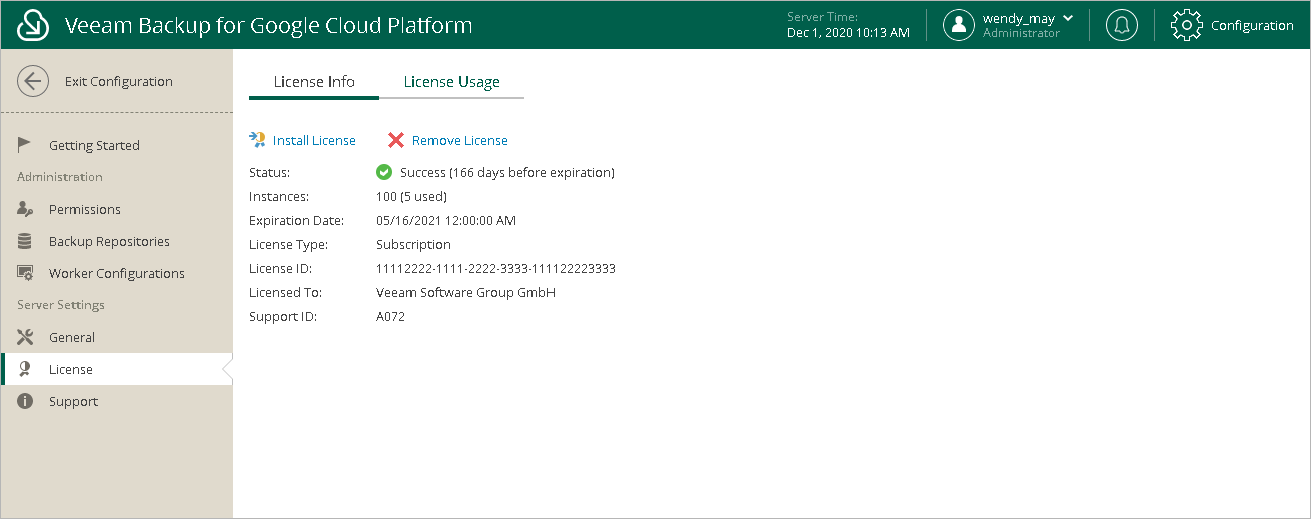1311x519 pixels.
Task: Click the Support ID value A072
Action: click(x=390, y=316)
